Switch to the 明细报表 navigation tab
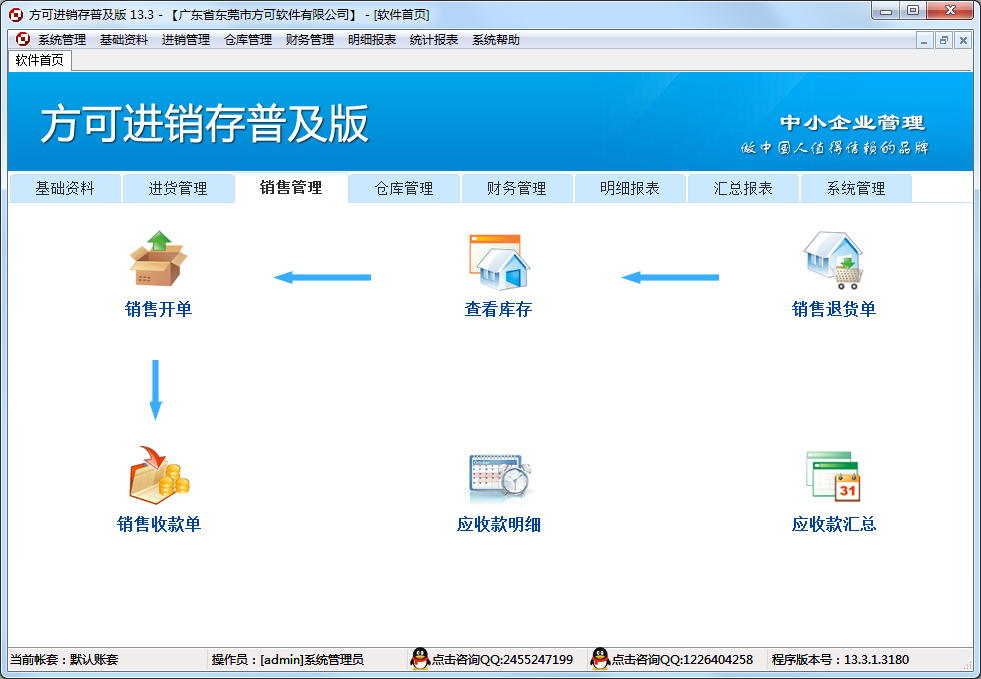Screen dimensions: 981x679 pyautogui.click(x=630, y=188)
